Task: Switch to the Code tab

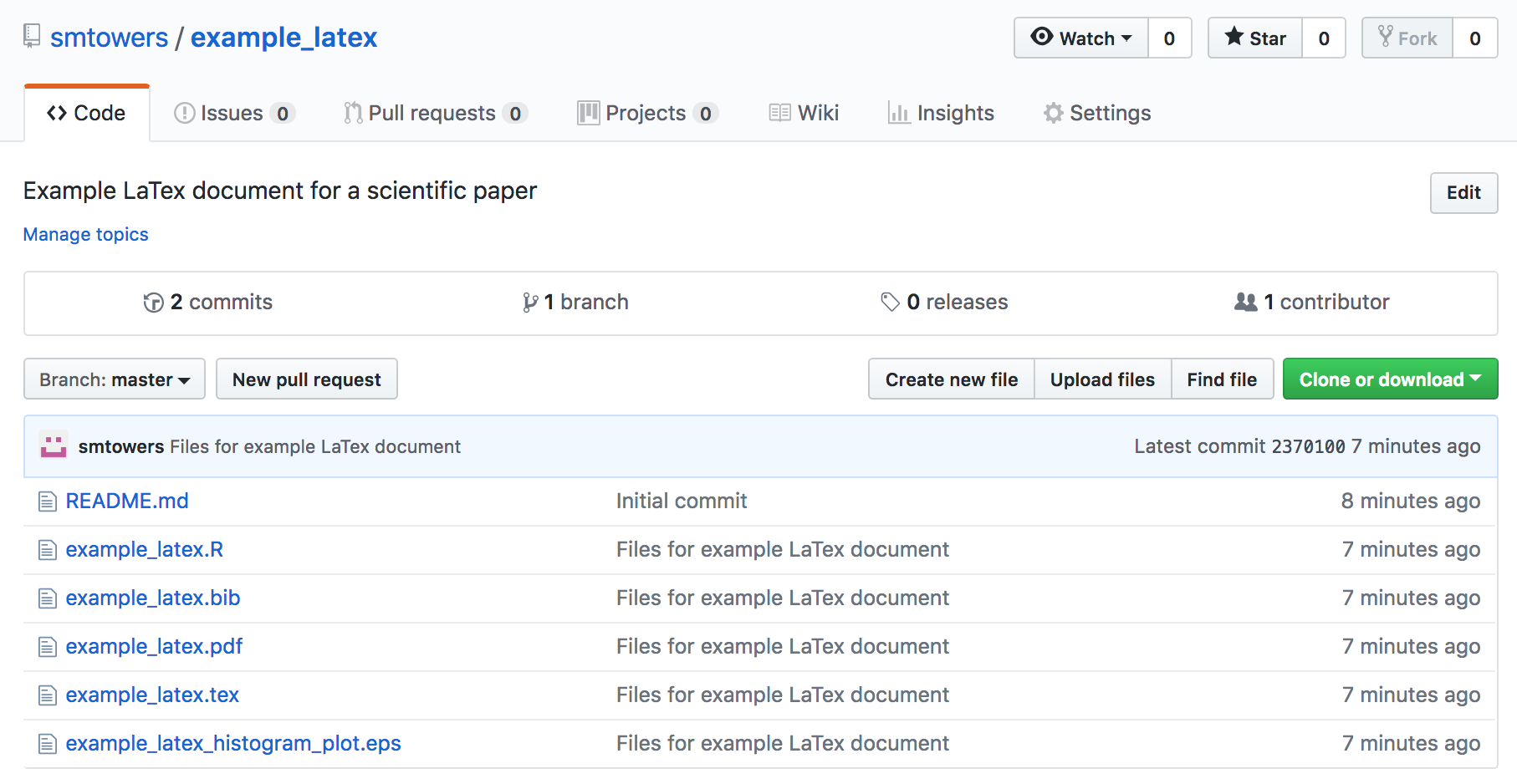Action: (x=87, y=113)
